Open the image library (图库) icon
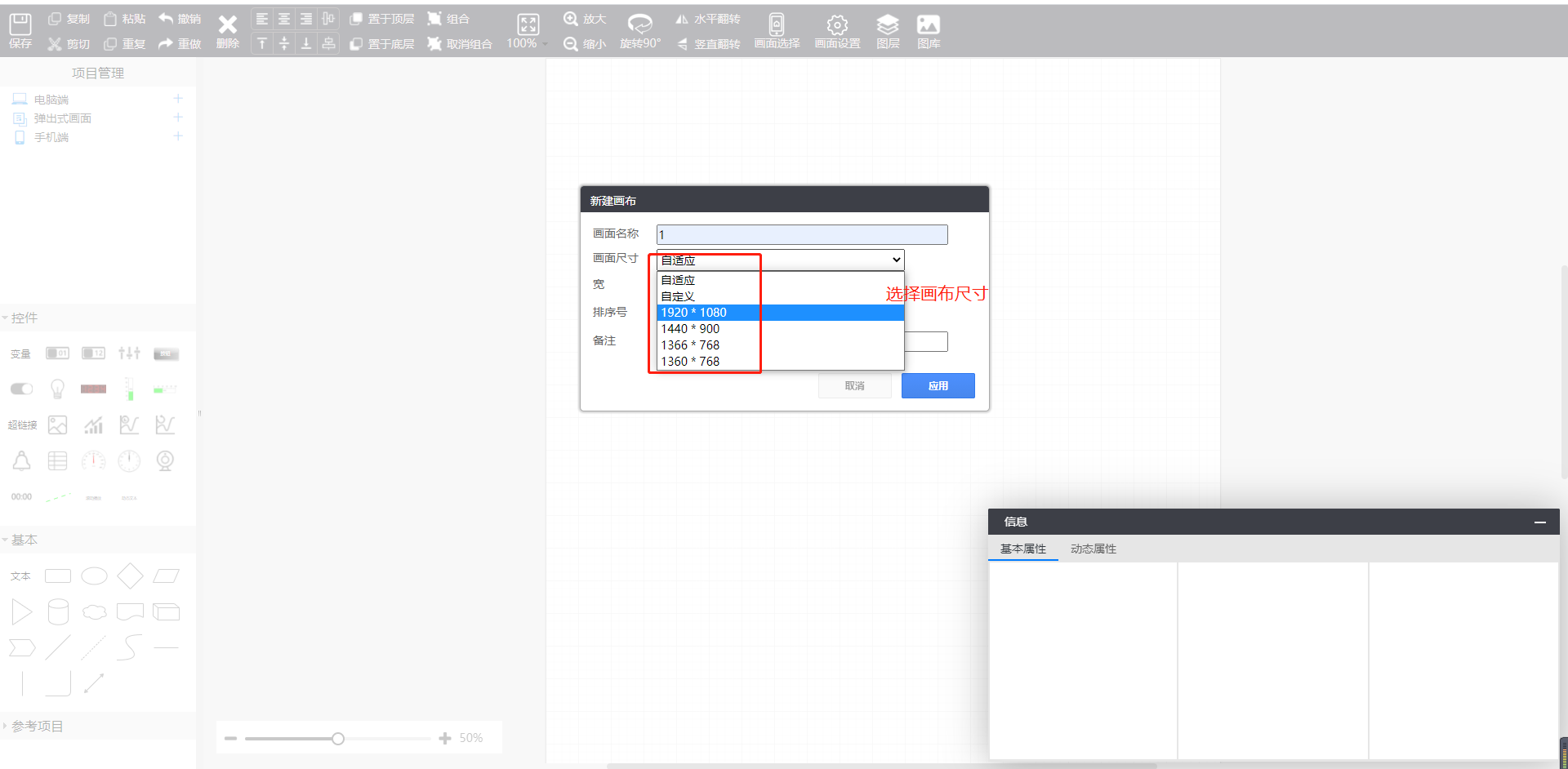 pos(929,24)
